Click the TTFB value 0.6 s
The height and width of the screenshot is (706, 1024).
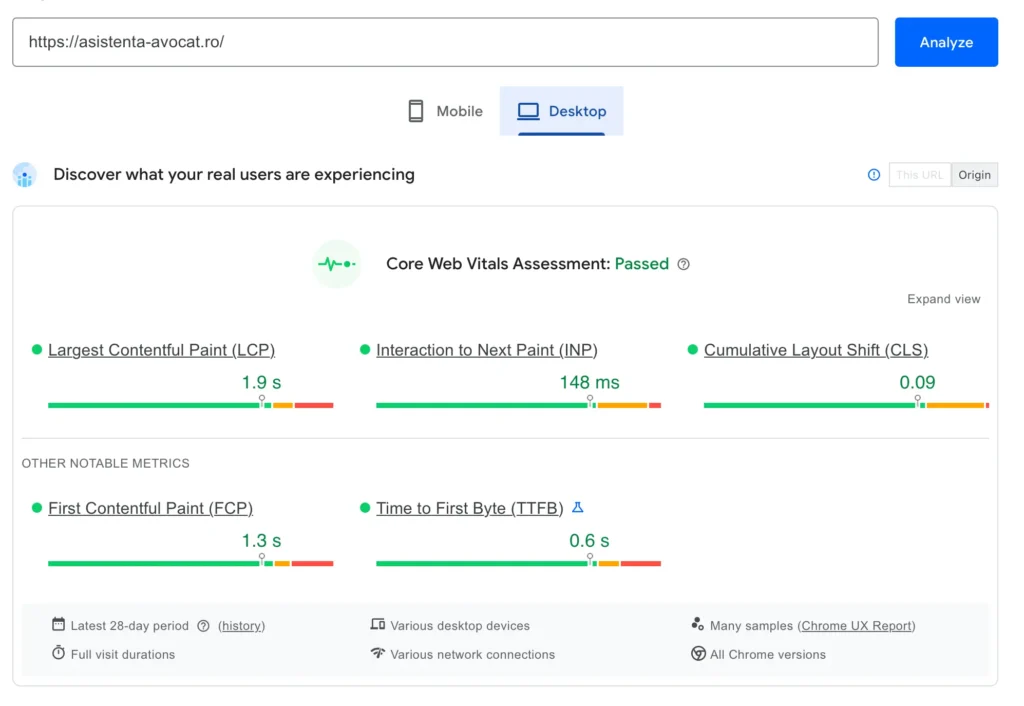[x=589, y=541]
